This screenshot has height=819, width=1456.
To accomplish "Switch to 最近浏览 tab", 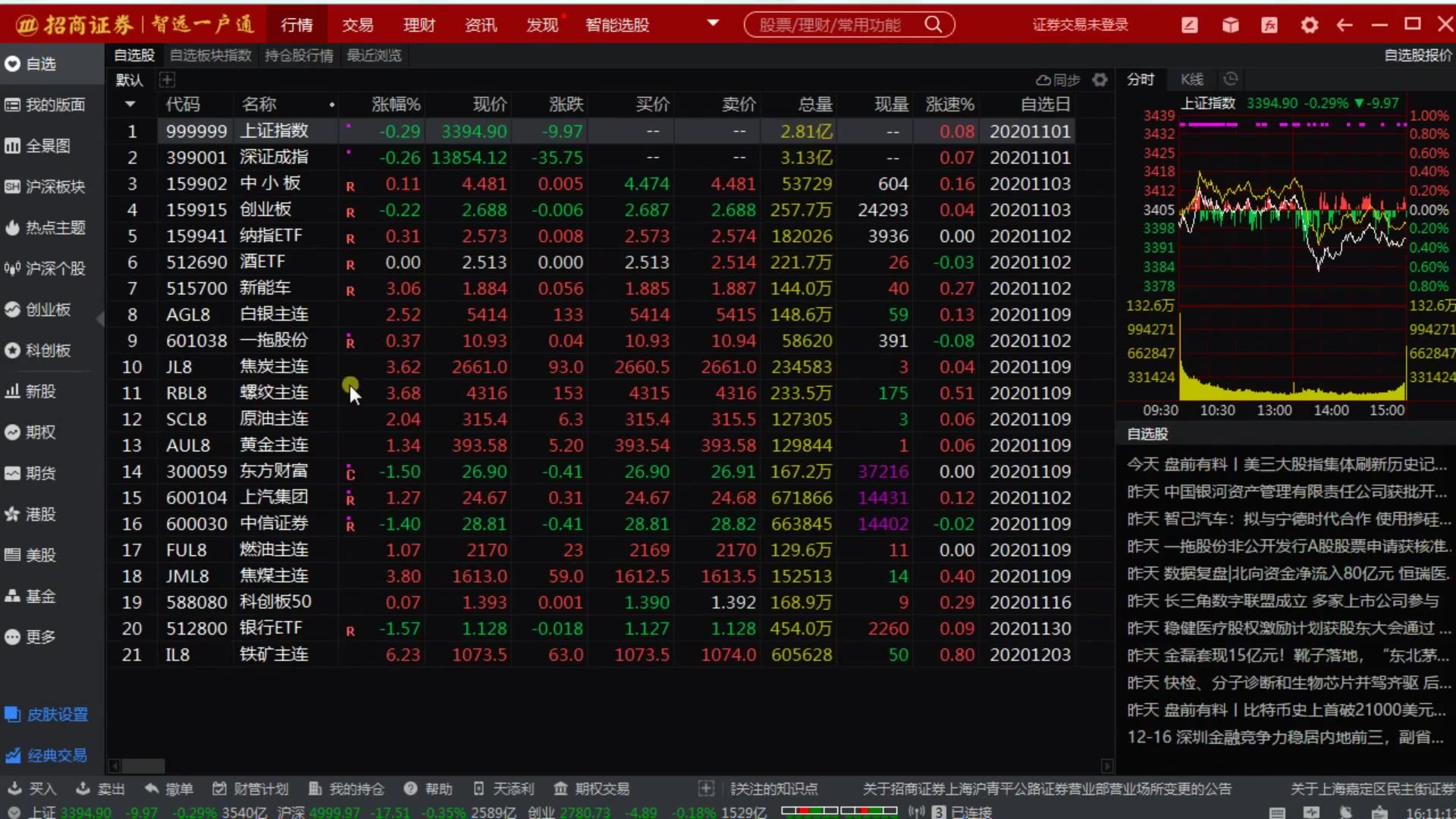I will tap(374, 55).
